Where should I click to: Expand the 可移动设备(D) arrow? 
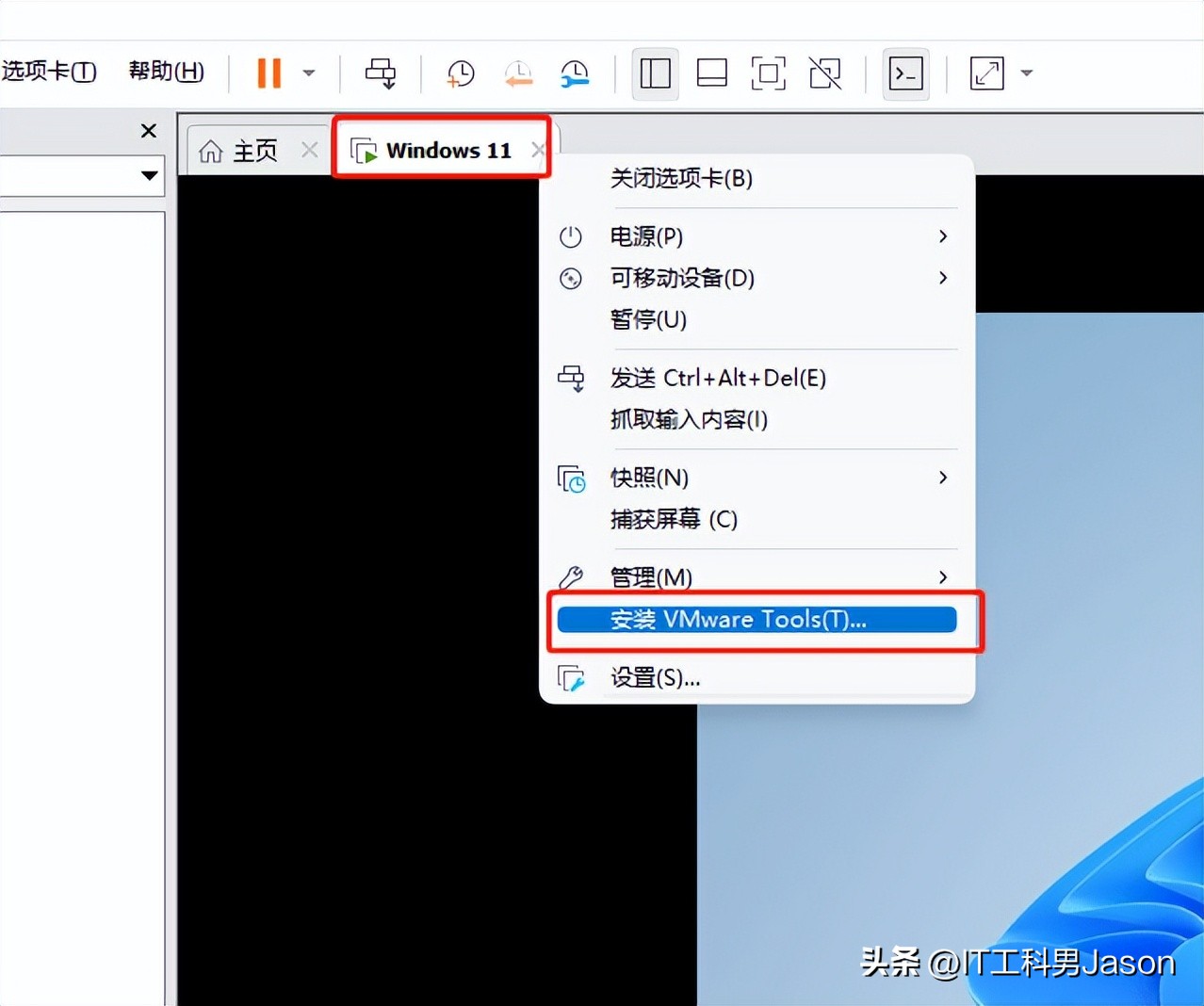point(943,278)
